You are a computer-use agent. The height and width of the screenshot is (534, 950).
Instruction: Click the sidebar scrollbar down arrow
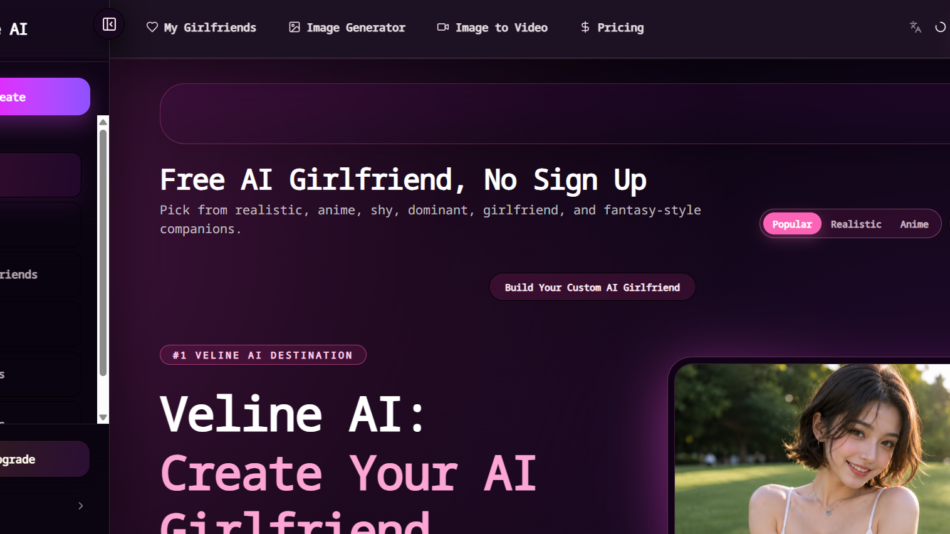click(103, 418)
